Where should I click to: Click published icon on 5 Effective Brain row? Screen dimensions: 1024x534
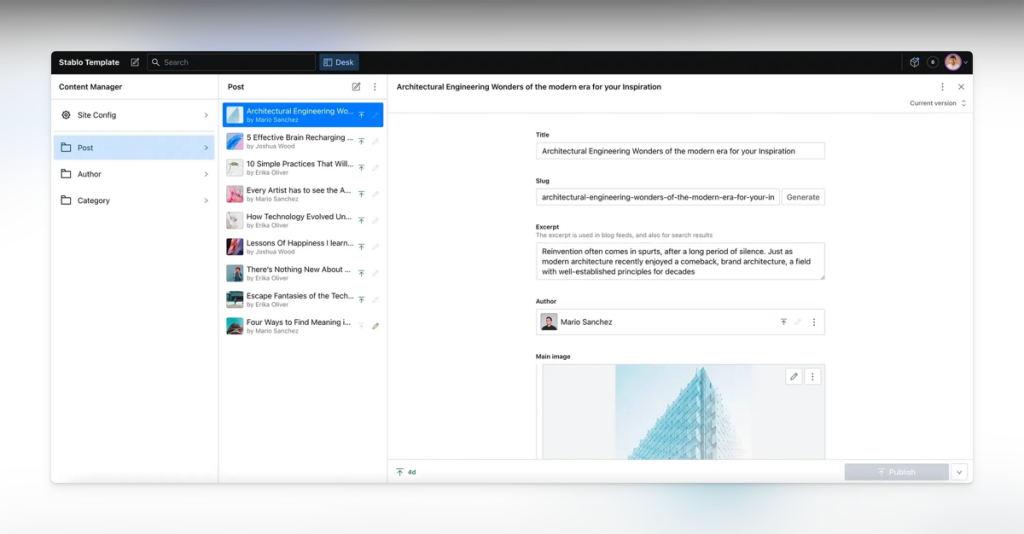(x=361, y=142)
